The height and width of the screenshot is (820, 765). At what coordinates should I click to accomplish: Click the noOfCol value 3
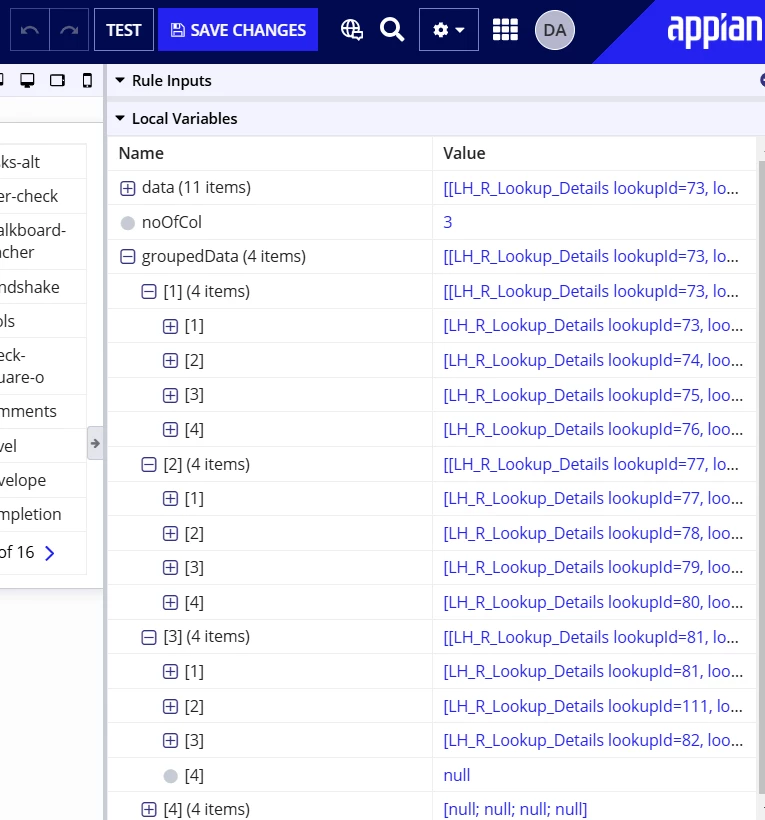[x=448, y=222]
